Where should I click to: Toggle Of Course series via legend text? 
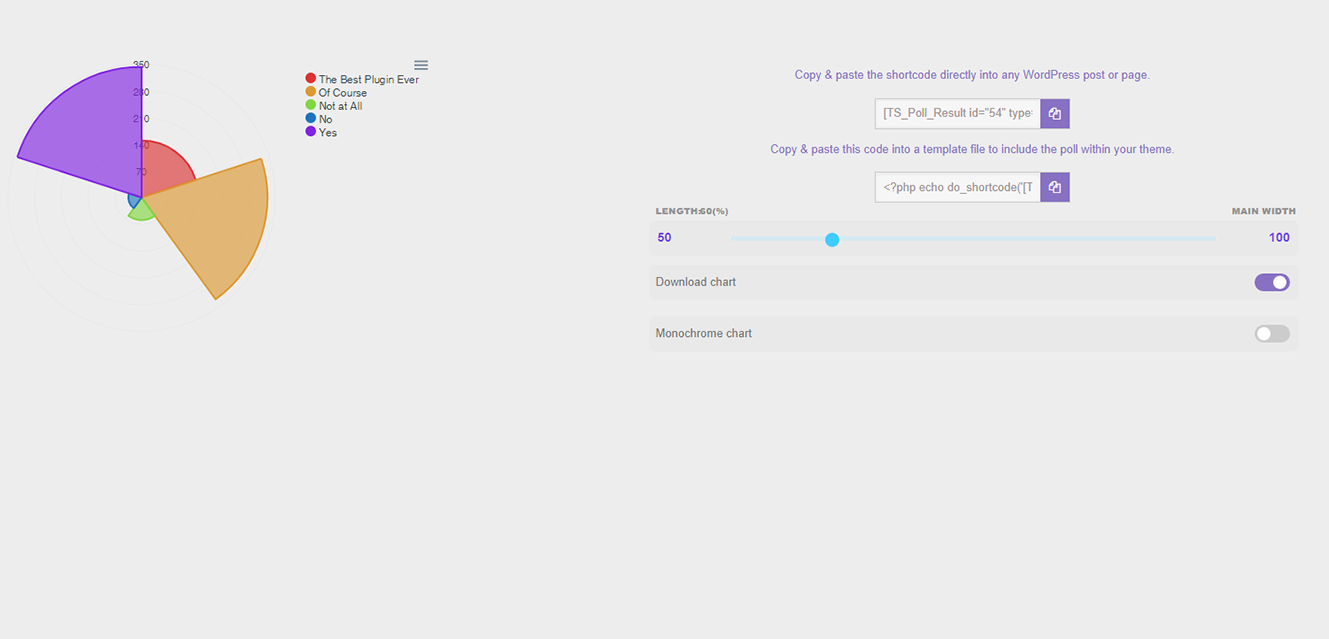343,93
